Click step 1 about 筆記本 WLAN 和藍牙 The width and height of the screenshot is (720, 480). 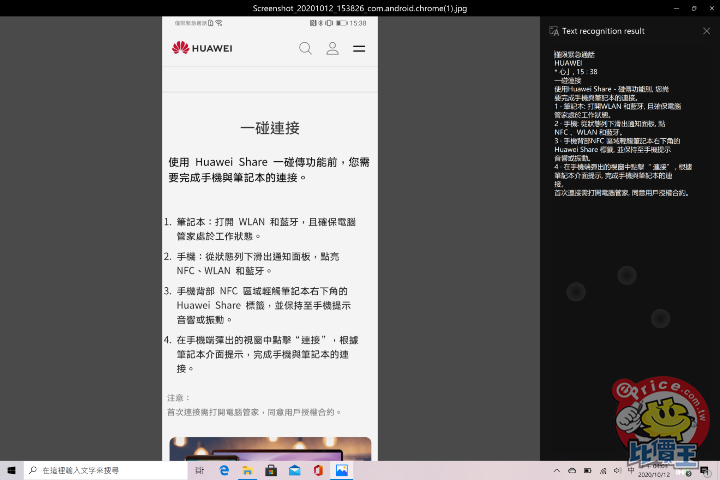pos(260,229)
